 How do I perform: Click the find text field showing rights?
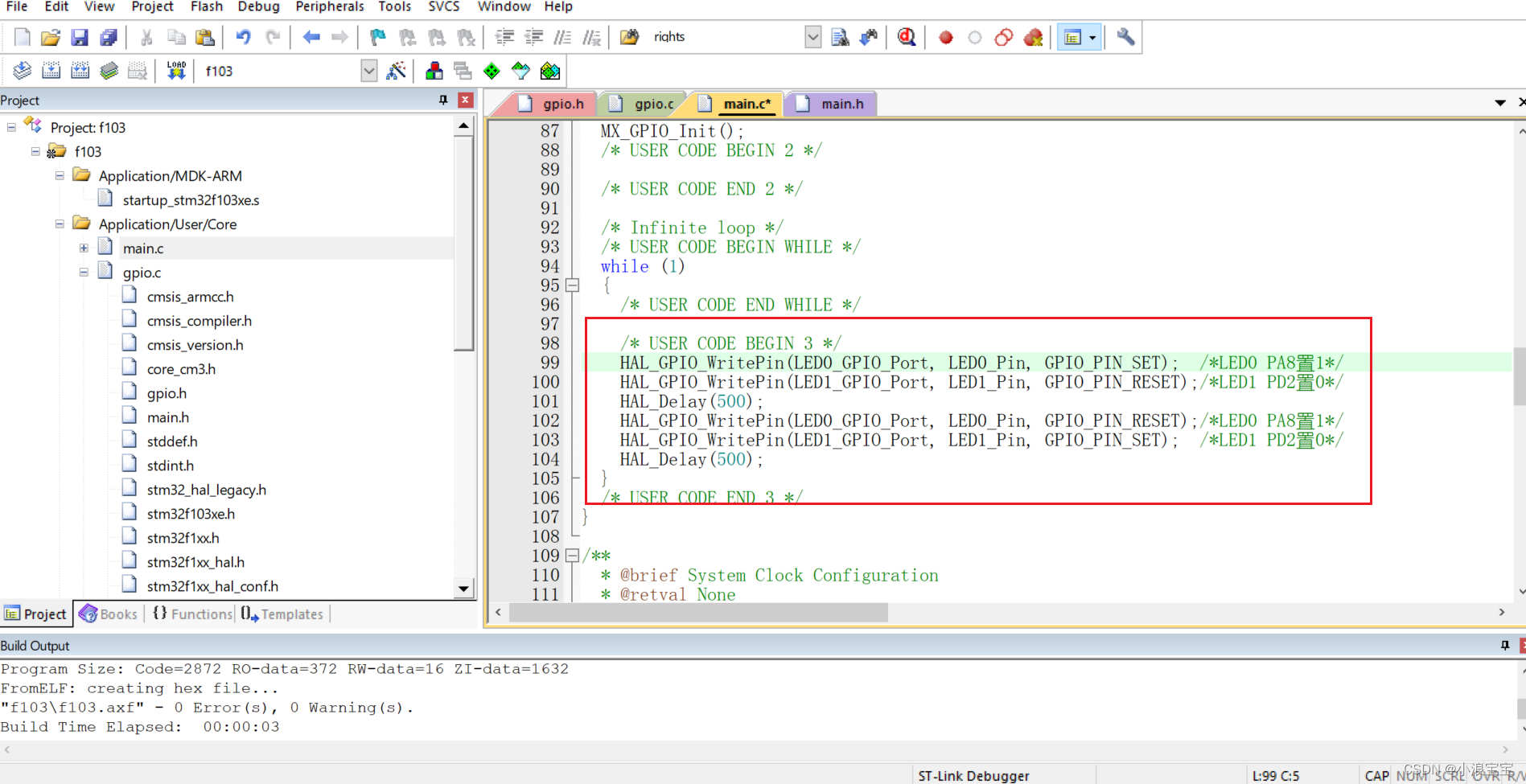tap(726, 37)
